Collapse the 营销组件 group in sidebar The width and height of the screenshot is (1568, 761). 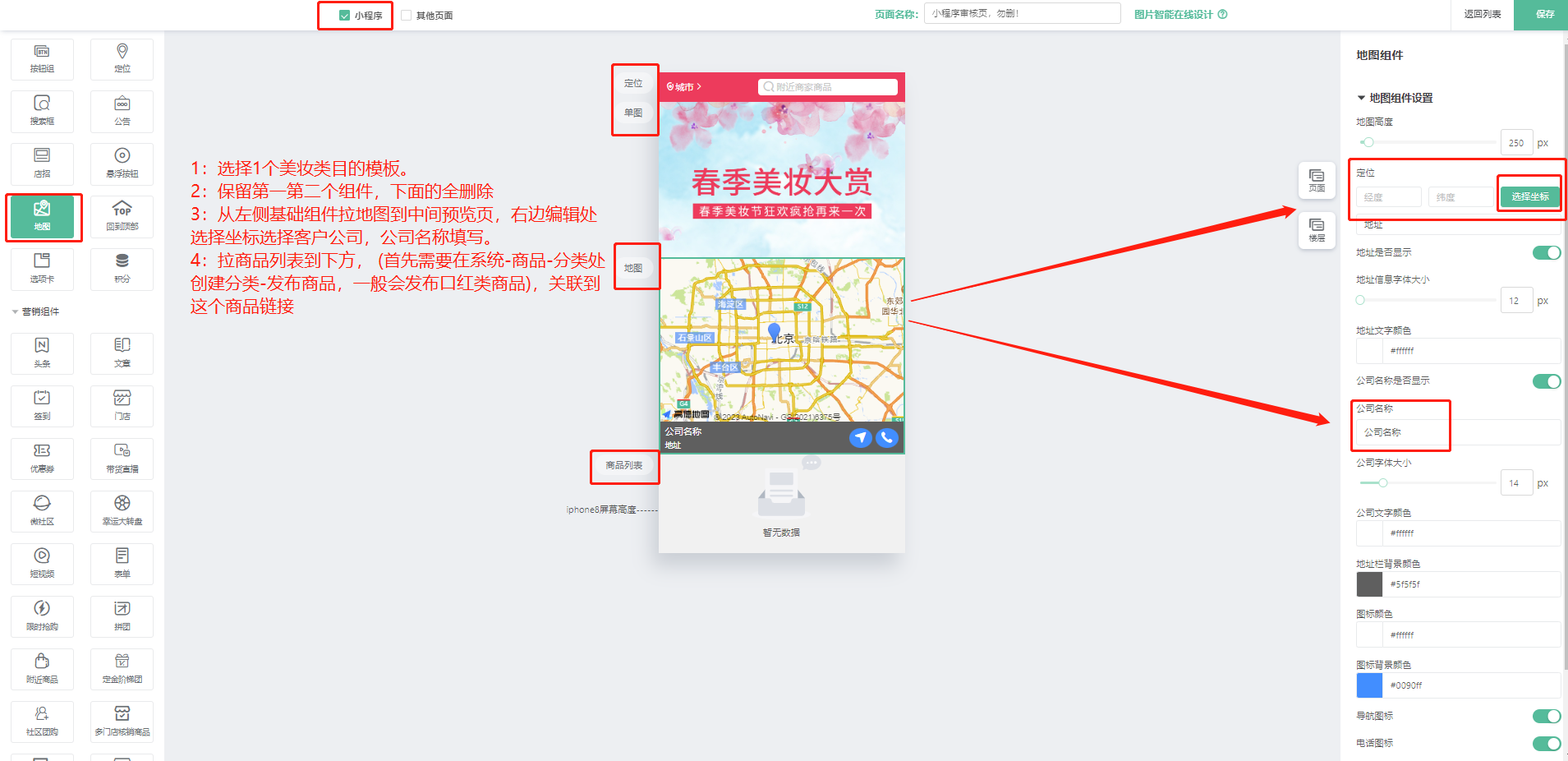(16, 312)
